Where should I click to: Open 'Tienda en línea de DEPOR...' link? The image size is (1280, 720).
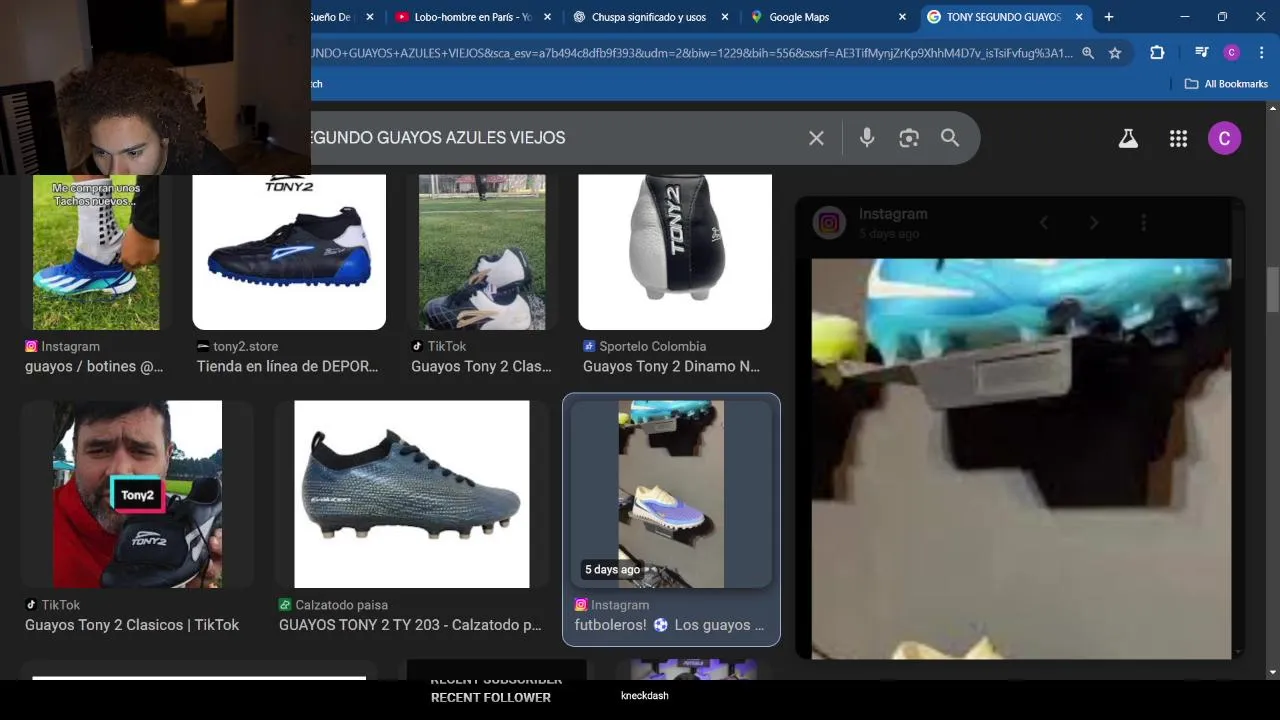(288, 366)
